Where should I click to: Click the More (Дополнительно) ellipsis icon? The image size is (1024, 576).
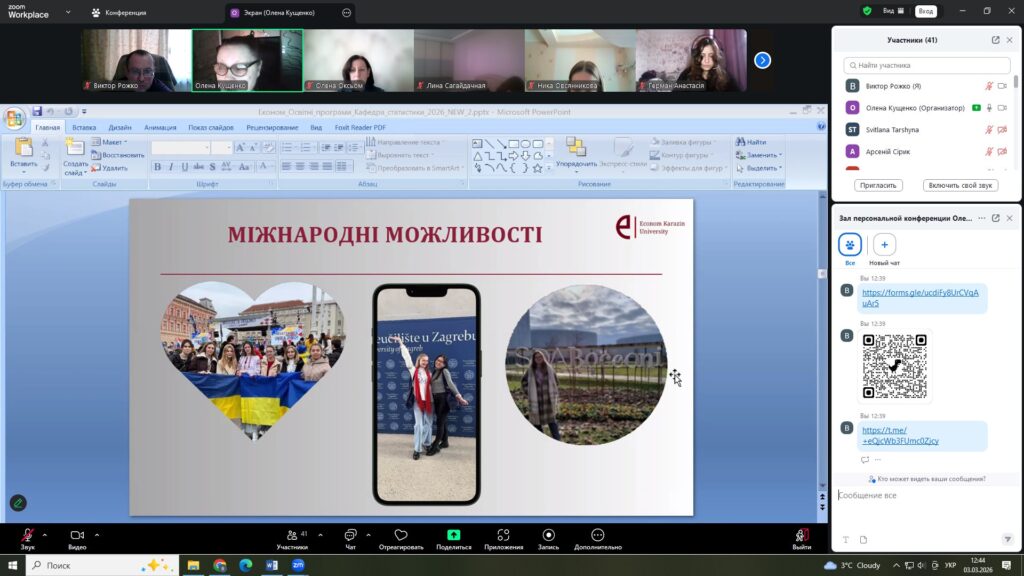(x=598, y=535)
